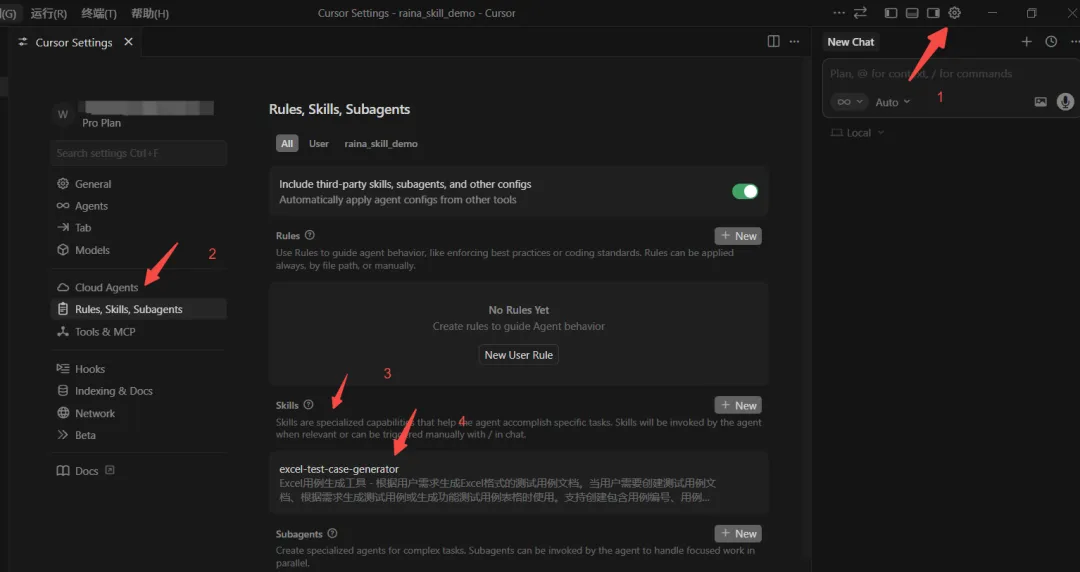Click New button in Skills section
1080x572 pixels.
click(x=738, y=405)
